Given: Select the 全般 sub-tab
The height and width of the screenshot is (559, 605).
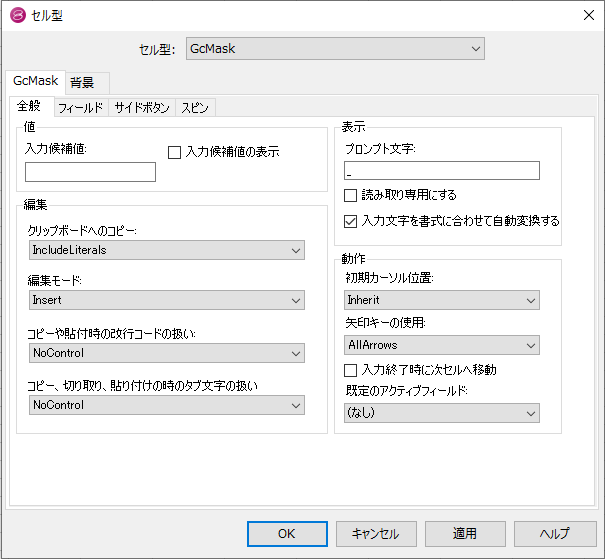Looking at the screenshot, I should click(31, 106).
